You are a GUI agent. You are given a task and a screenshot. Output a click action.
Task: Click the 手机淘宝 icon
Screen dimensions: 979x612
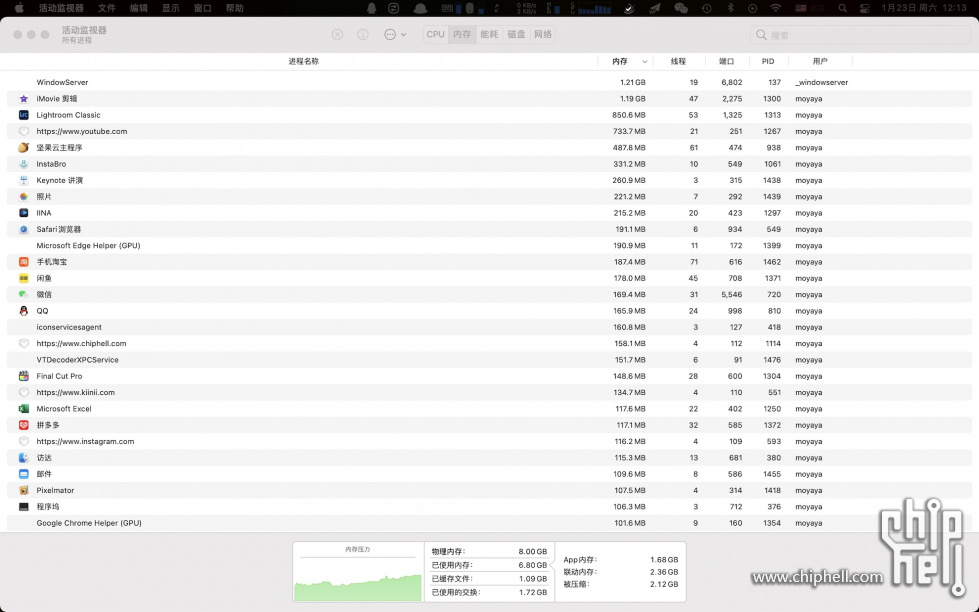pyautogui.click(x=24, y=262)
